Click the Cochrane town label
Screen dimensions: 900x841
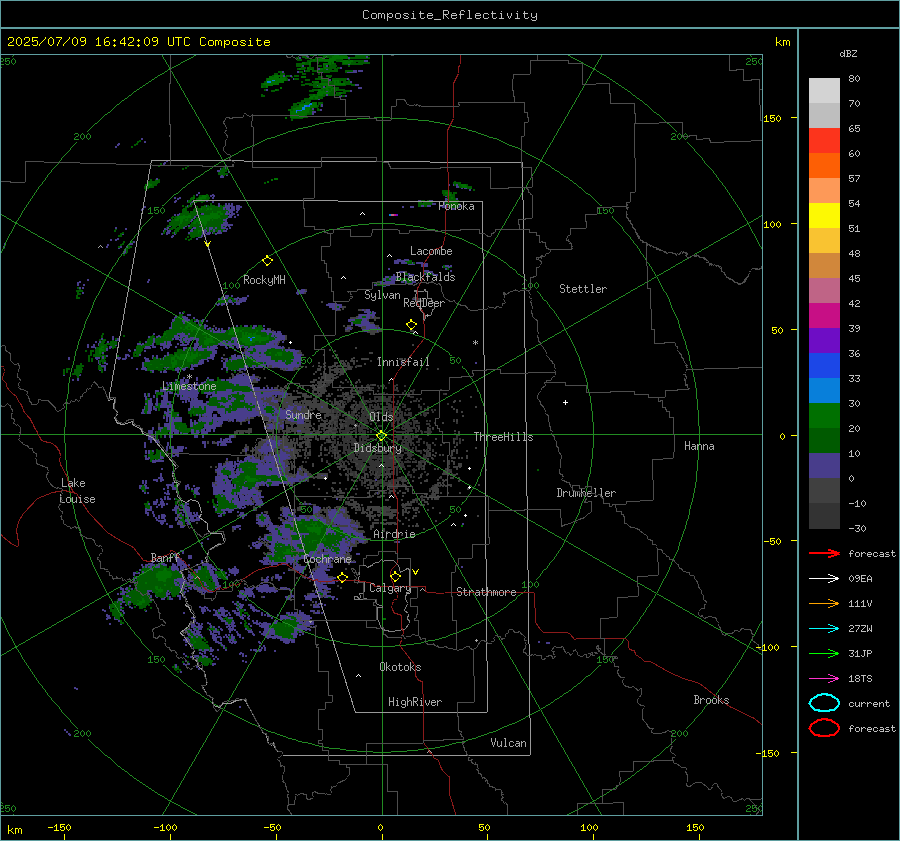pyautogui.click(x=327, y=559)
